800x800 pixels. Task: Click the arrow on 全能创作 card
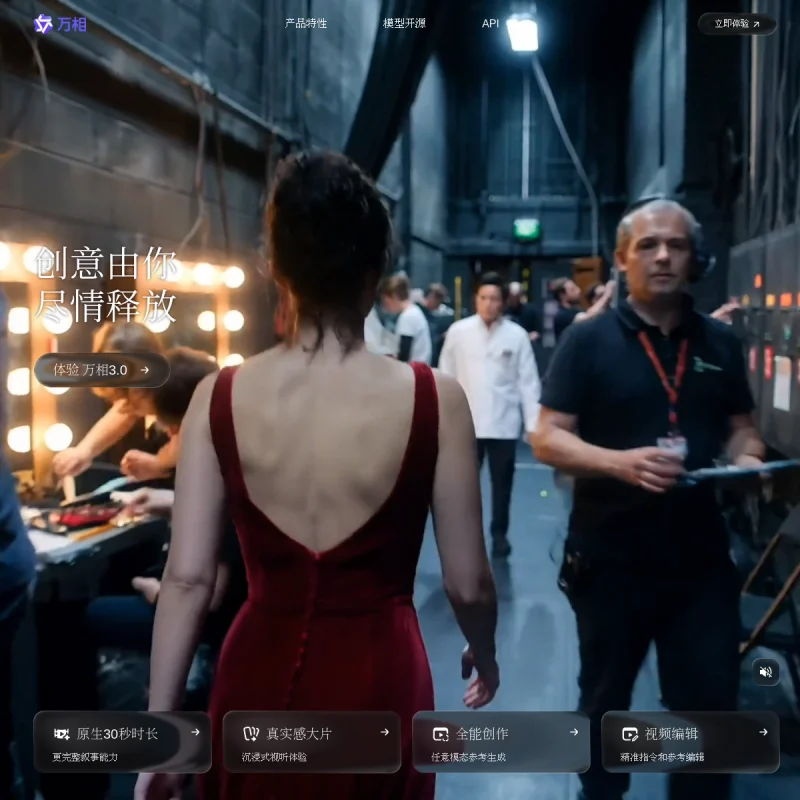[574, 732]
